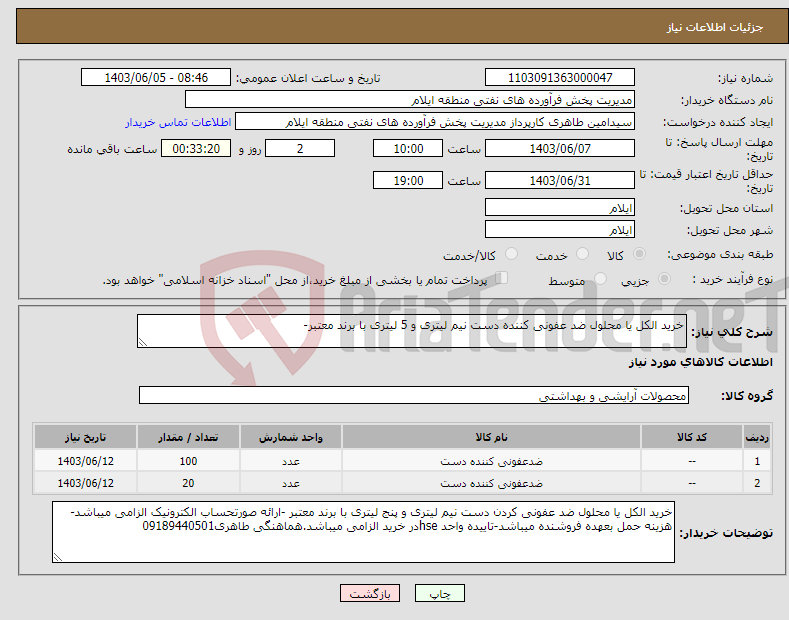Toggle the اسناد خزانه اسلامی payment checkbox
The image size is (789, 620).
[502, 277]
